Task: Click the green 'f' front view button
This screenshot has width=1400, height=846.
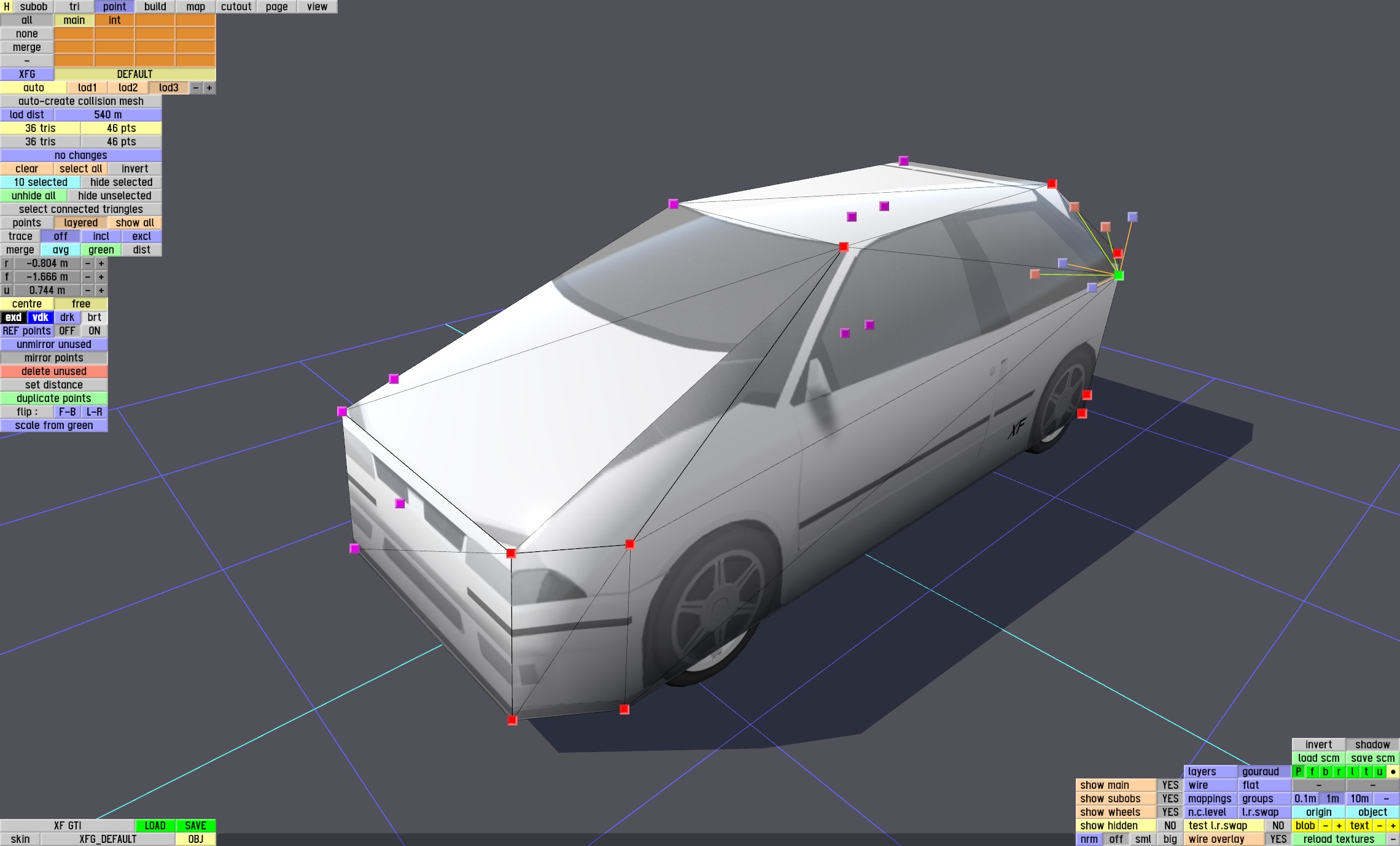Action: [1312, 772]
